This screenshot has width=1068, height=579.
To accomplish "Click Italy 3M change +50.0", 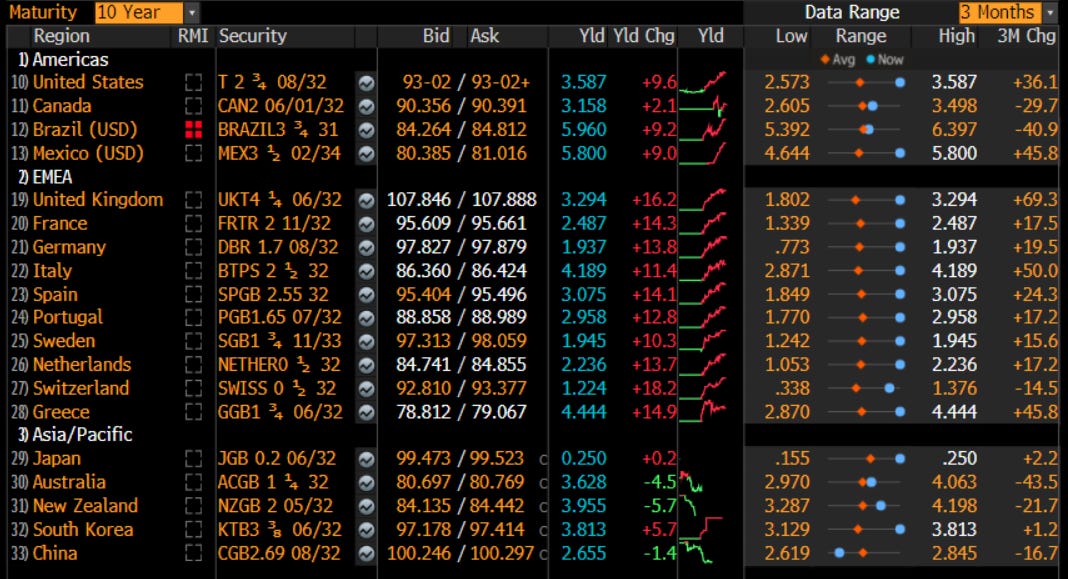I will (x=1035, y=271).
